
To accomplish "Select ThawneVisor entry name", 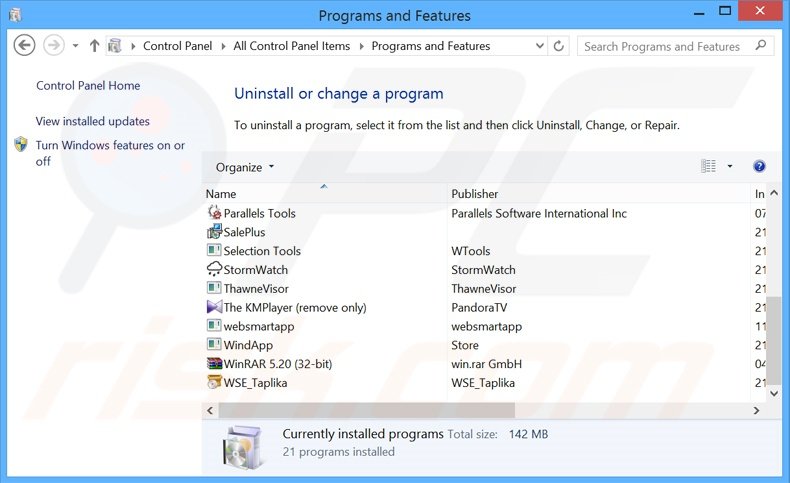I will coord(256,289).
